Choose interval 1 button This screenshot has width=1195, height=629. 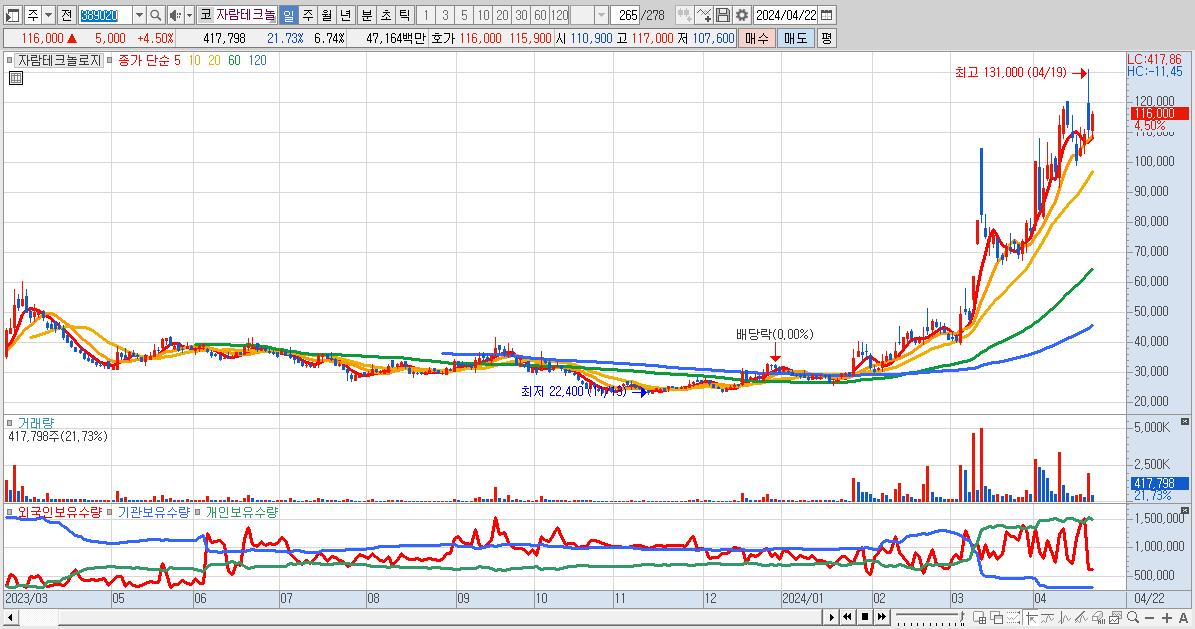coord(426,15)
